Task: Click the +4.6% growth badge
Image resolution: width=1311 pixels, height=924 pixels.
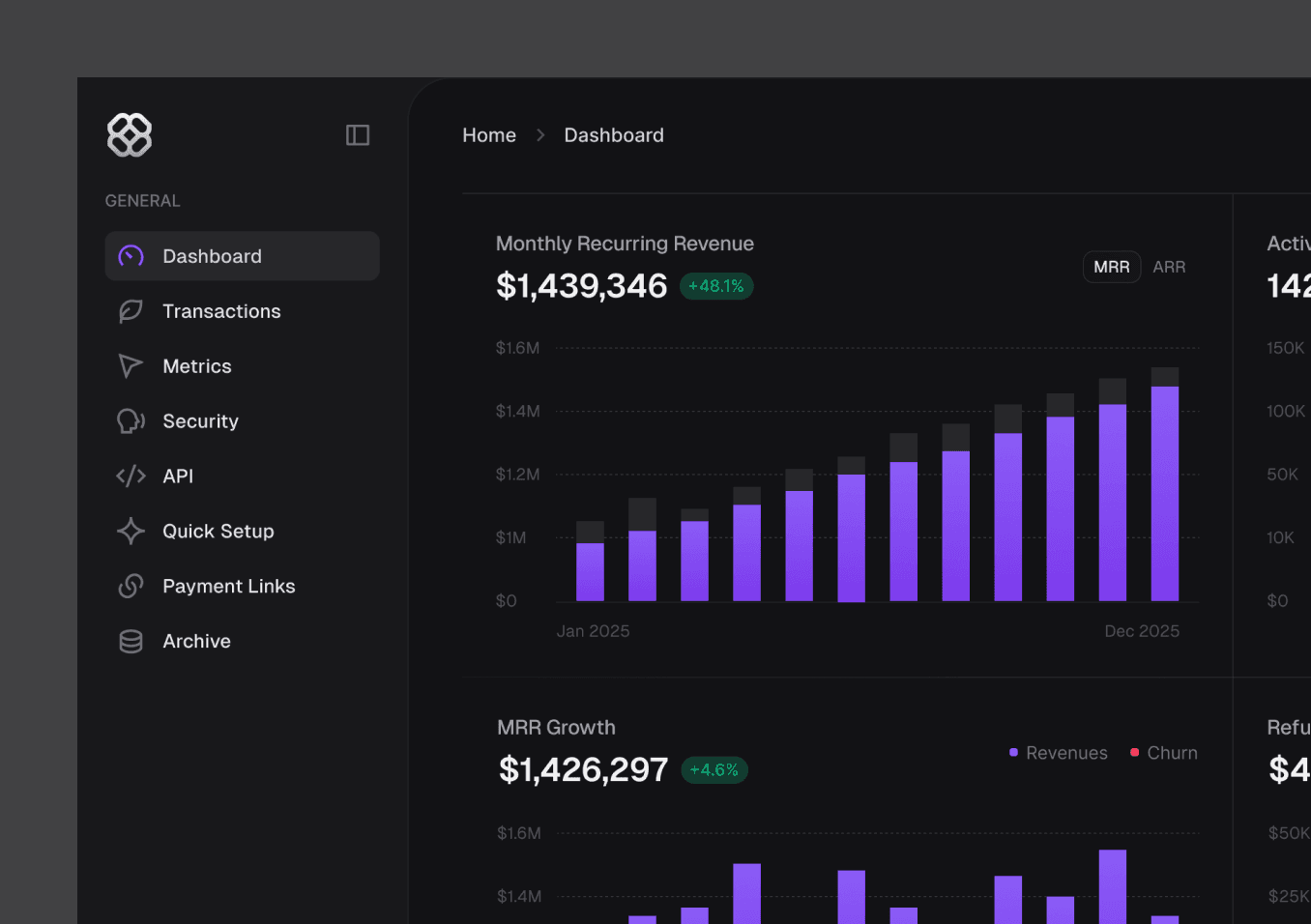Action: 714,770
